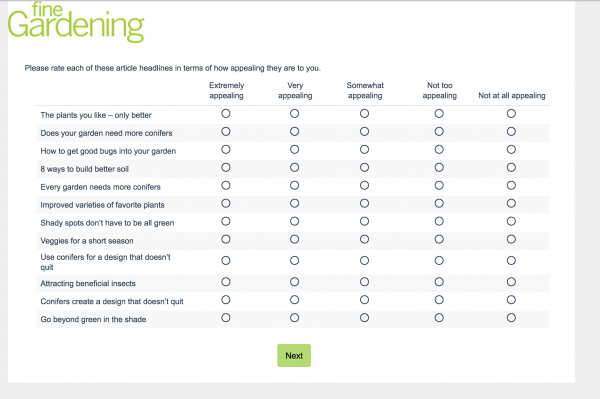
Task: Click the Next button
Action: click(294, 355)
